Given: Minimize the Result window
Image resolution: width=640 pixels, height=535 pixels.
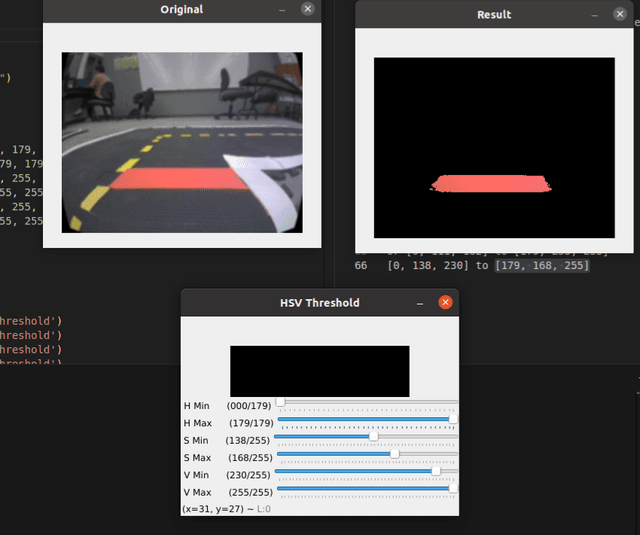Looking at the screenshot, I should pyautogui.click(x=596, y=15).
